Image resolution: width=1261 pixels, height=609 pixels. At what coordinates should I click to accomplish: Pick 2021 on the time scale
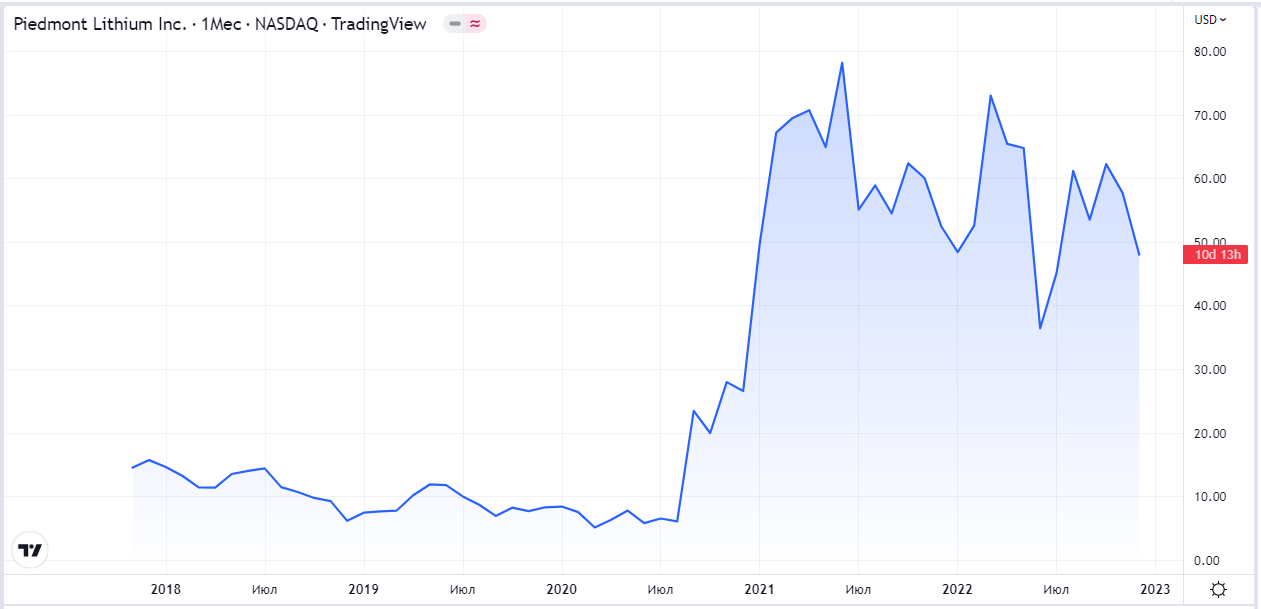tap(759, 589)
